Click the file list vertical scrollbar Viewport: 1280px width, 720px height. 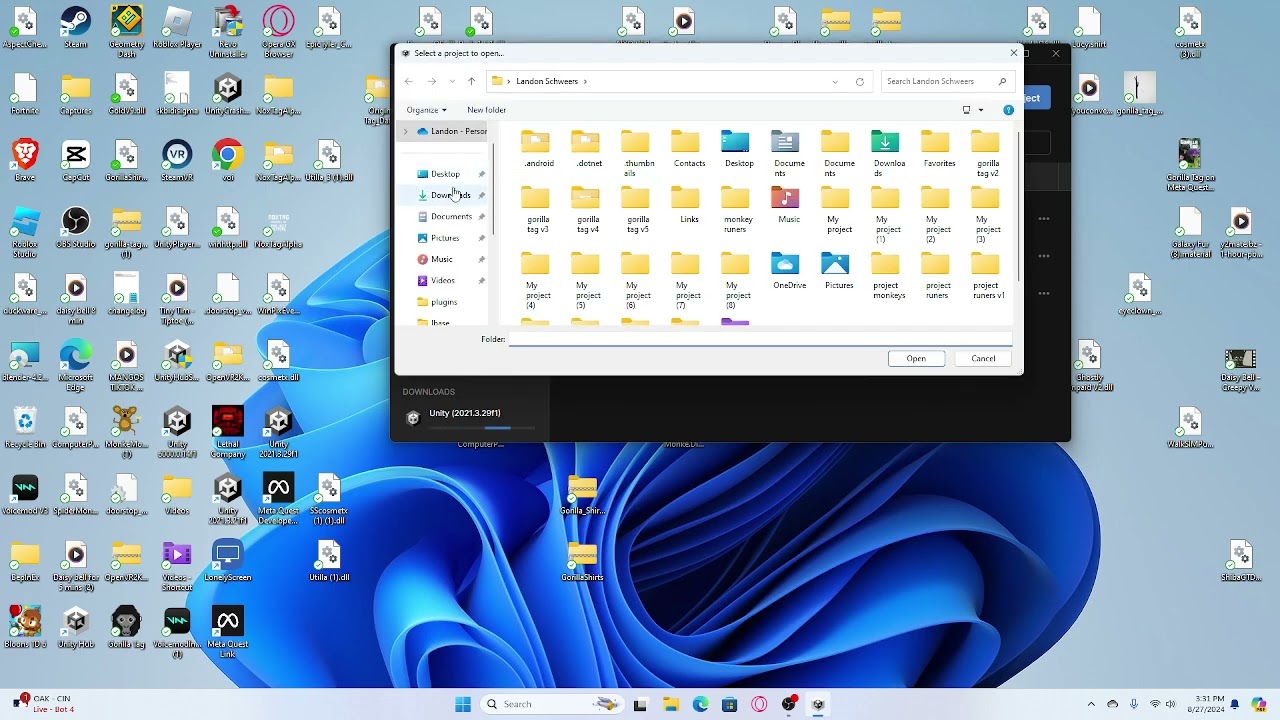click(1018, 205)
